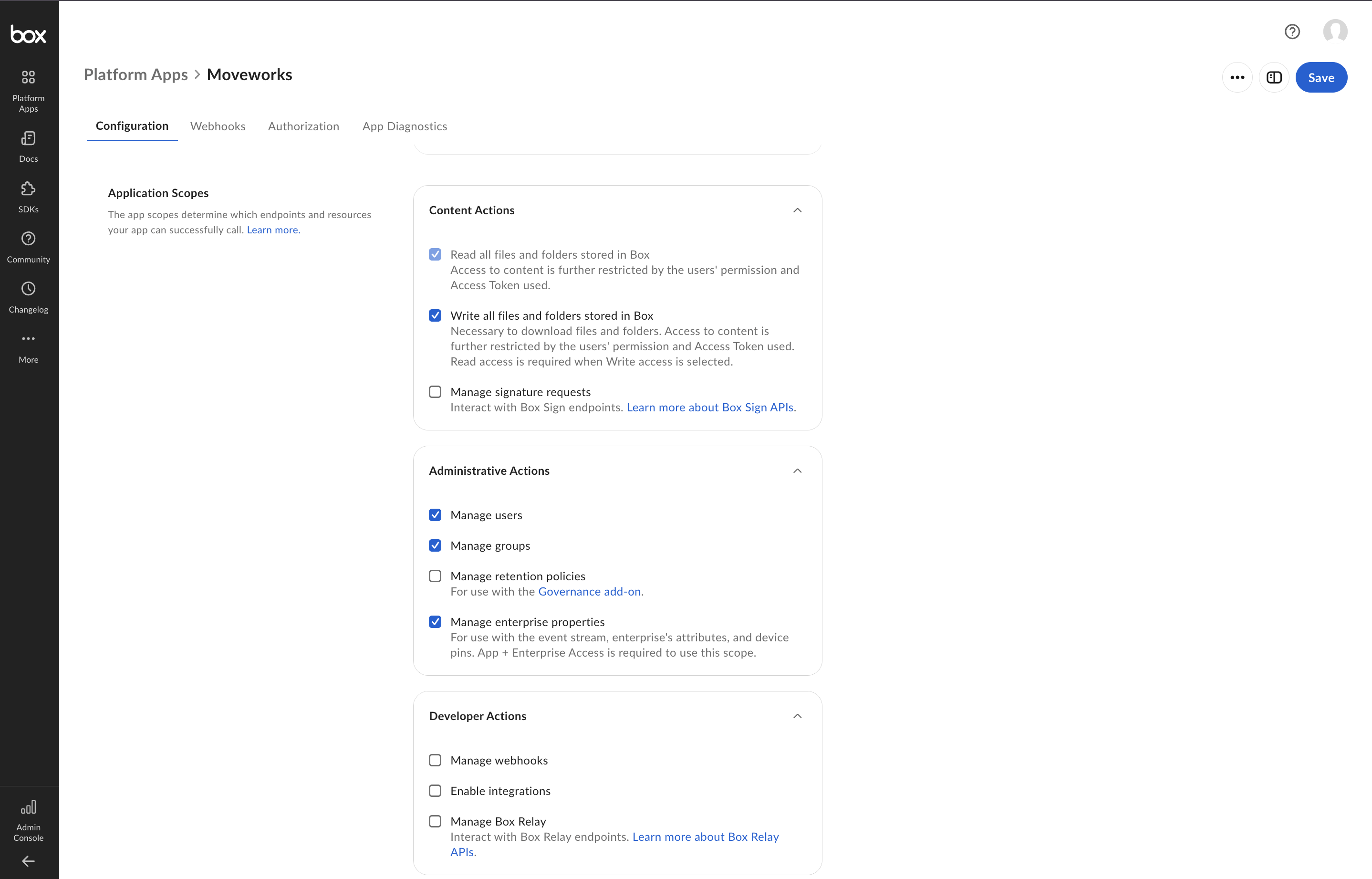
Task: Click the Box logo in sidebar
Action: [29, 35]
